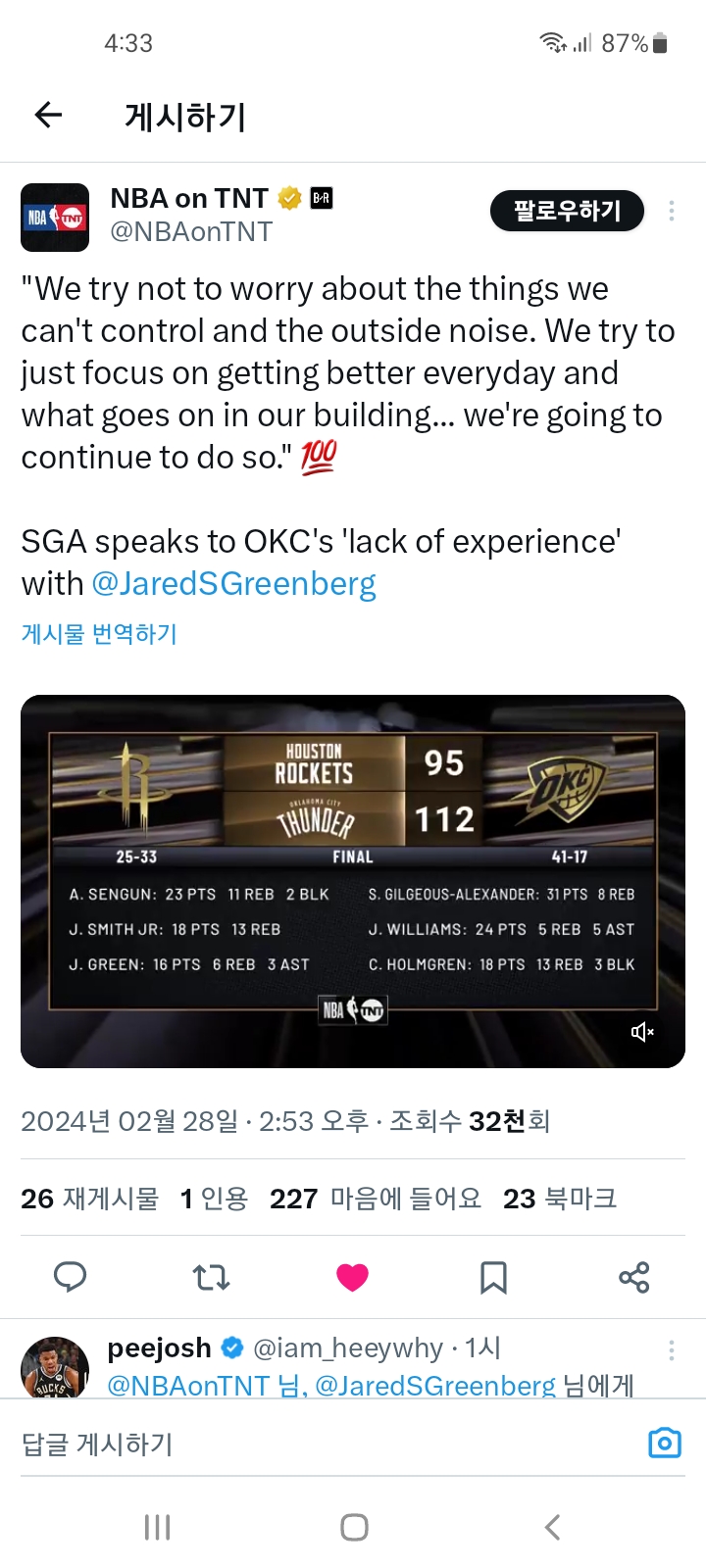Open the NBA on TNT profile avatar

[55, 217]
